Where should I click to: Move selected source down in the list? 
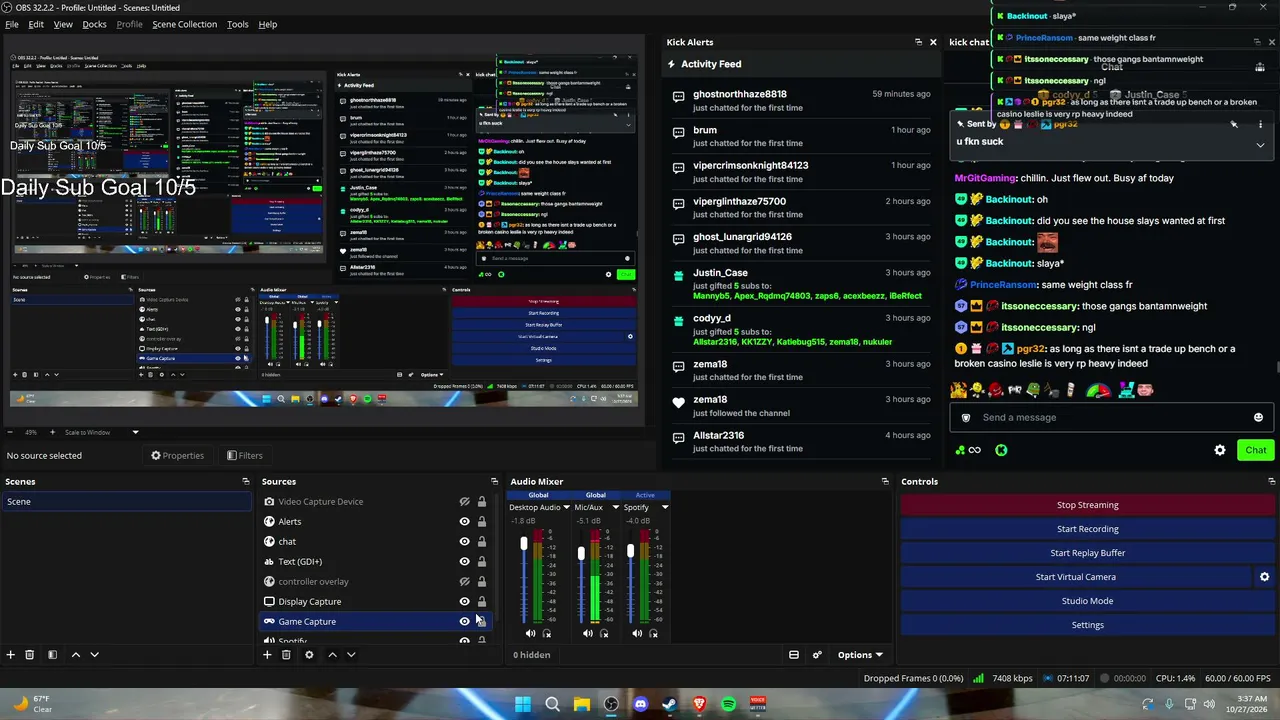point(351,655)
